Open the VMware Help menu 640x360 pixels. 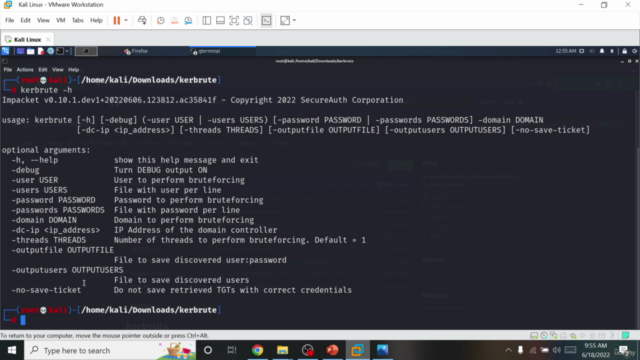click(x=96, y=20)
